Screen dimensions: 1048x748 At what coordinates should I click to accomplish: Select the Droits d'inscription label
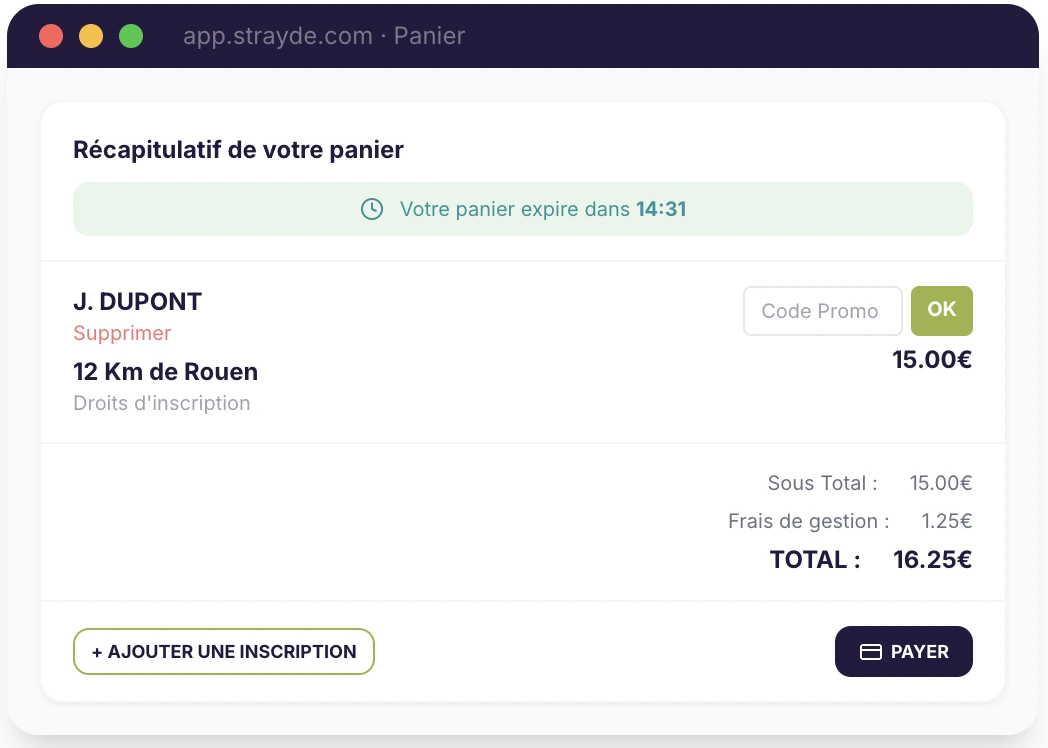(162, 403)
